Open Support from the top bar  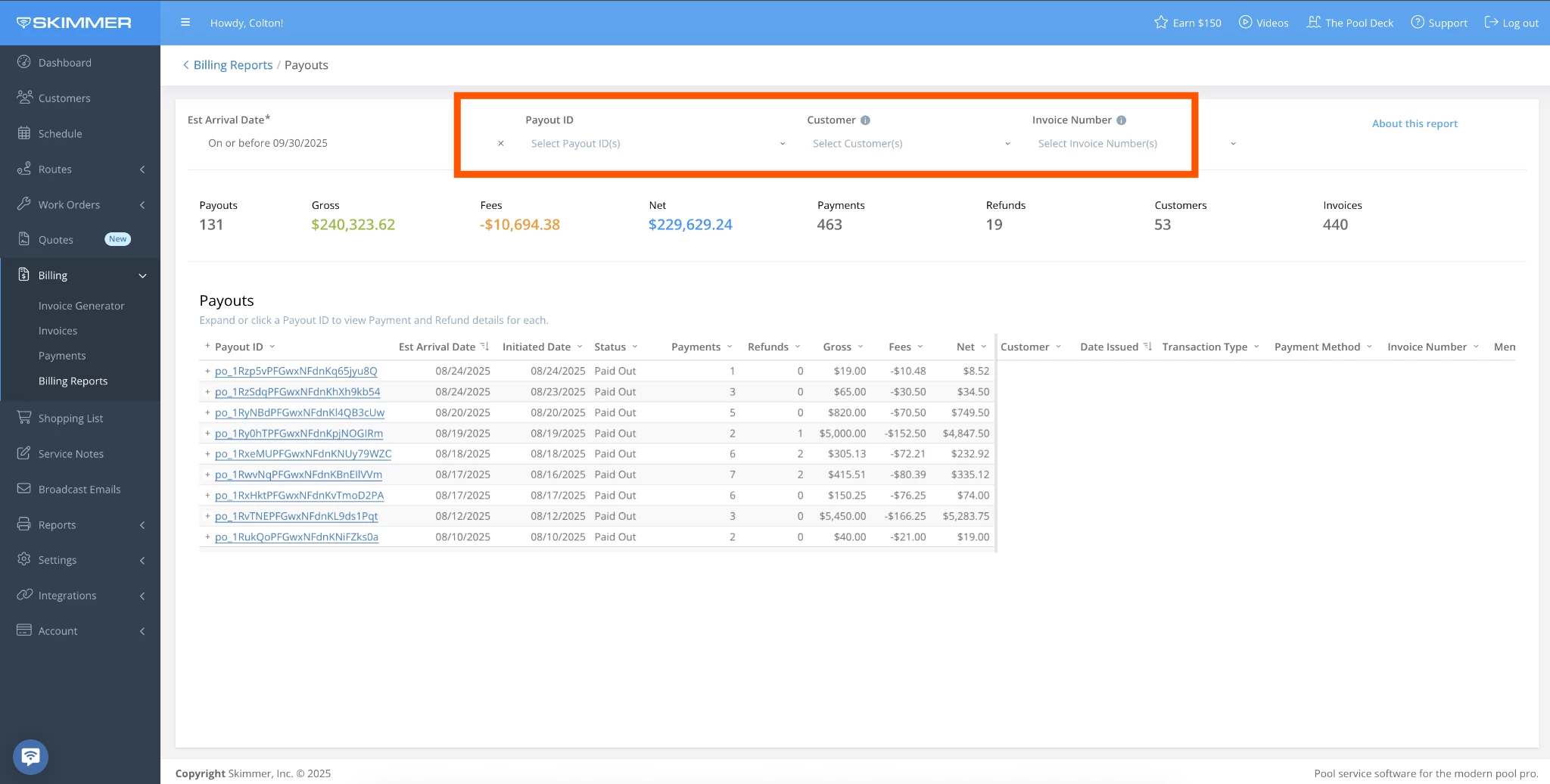(x=1439, y=23)
